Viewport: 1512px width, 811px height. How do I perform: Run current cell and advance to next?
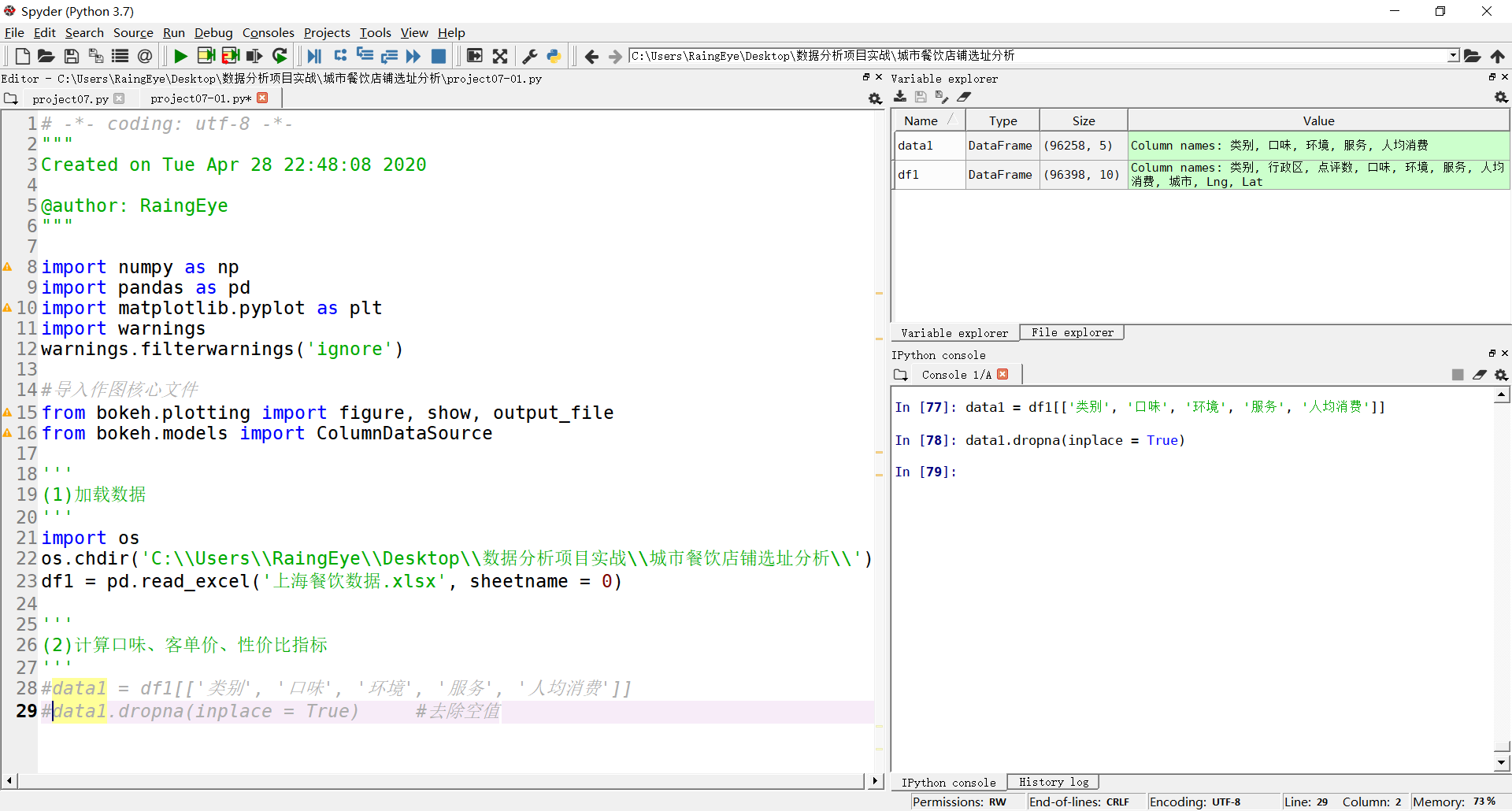(231, 56)
